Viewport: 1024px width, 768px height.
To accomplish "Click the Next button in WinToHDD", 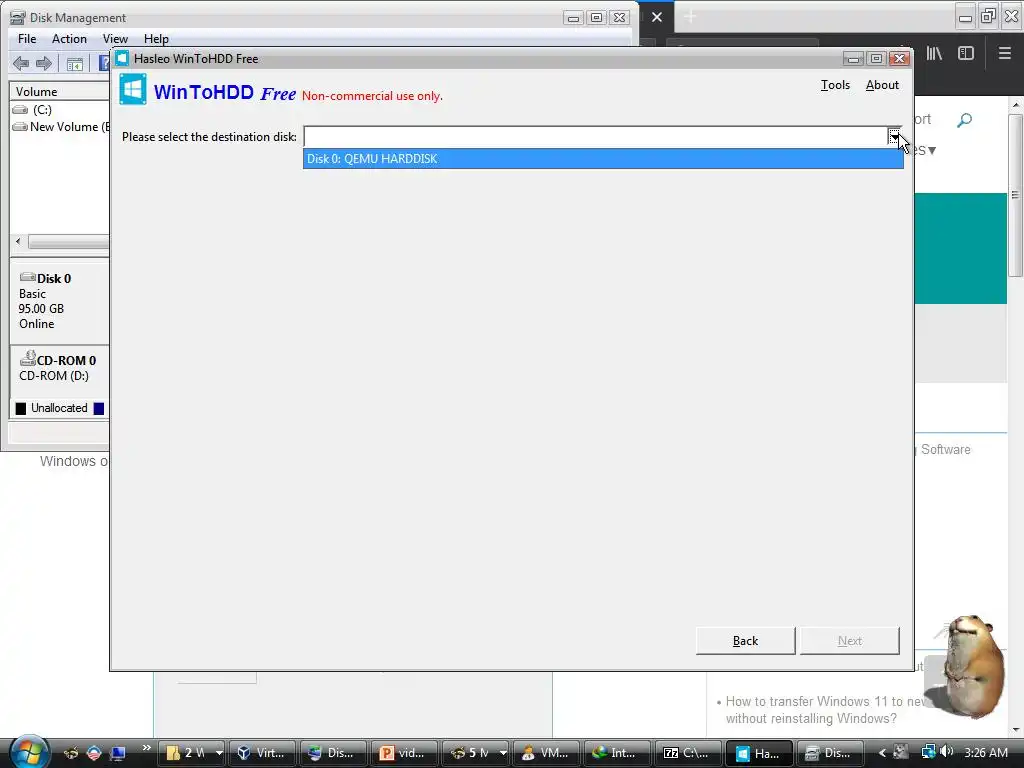I will [850, 641].
